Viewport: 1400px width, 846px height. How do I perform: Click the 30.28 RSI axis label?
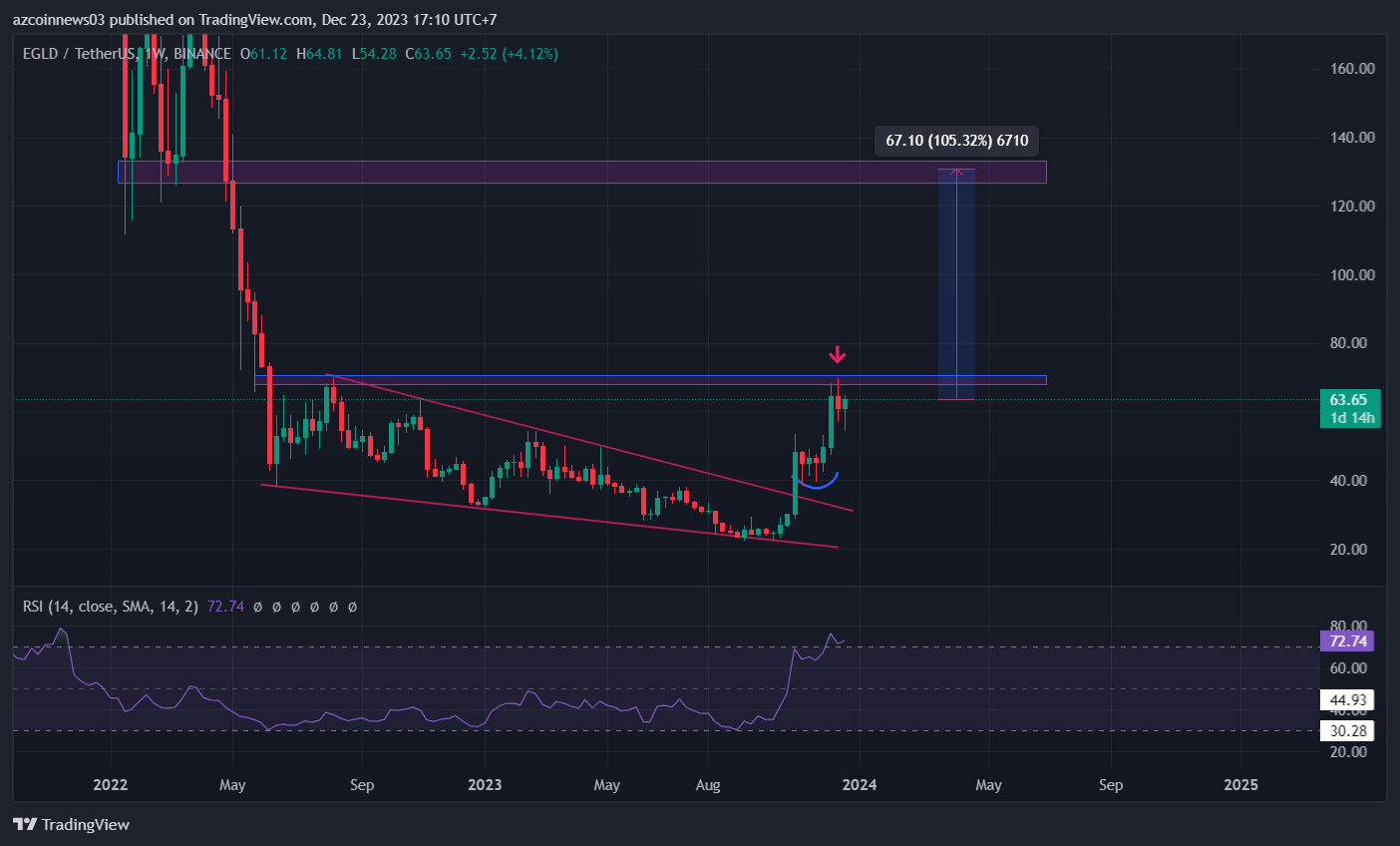1347,731
